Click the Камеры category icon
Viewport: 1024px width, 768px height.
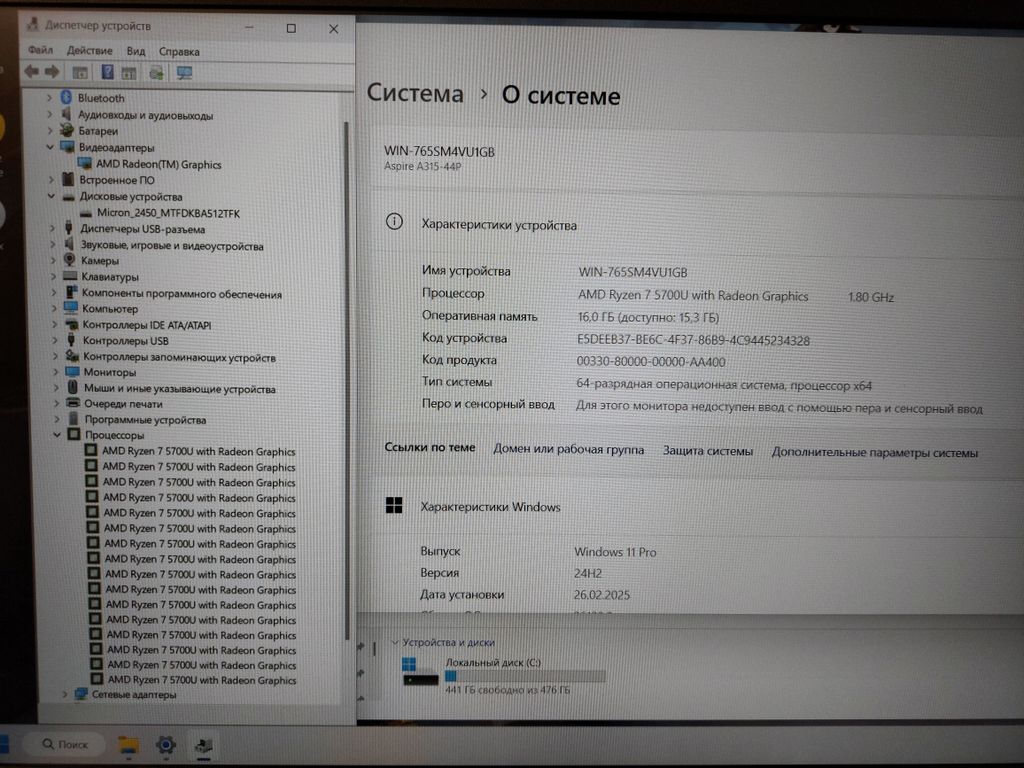[x=70, y=260]
